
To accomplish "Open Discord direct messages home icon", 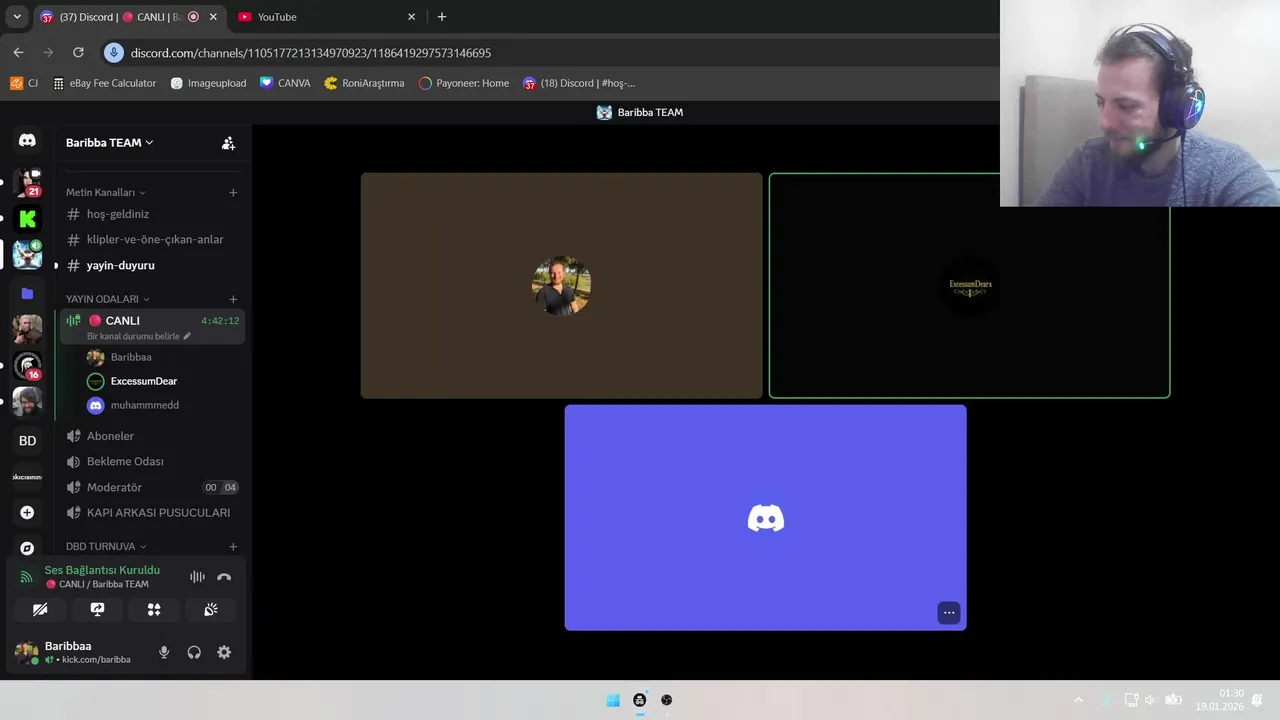I will (27, 141).
